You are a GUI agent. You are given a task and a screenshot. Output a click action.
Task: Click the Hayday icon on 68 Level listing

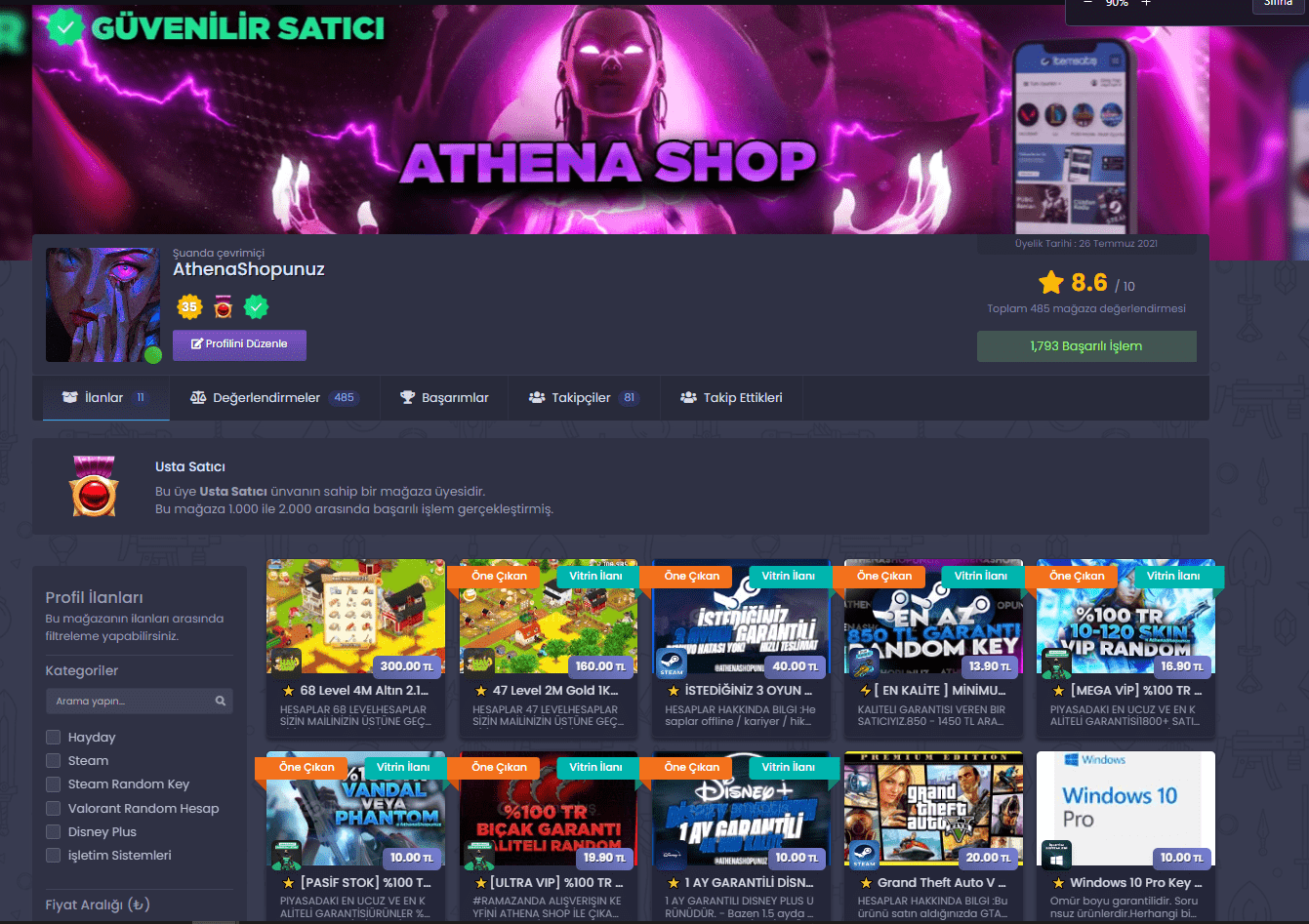[286, 661]
